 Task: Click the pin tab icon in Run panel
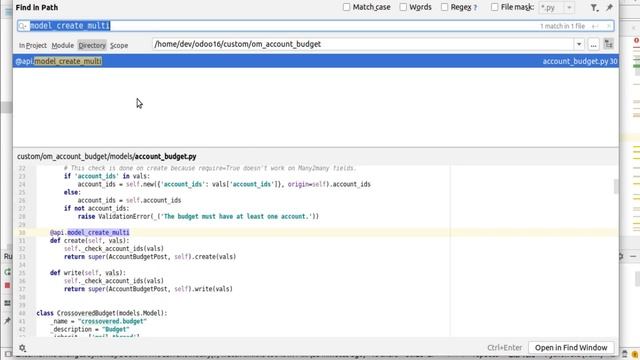(x=7, y=321)
